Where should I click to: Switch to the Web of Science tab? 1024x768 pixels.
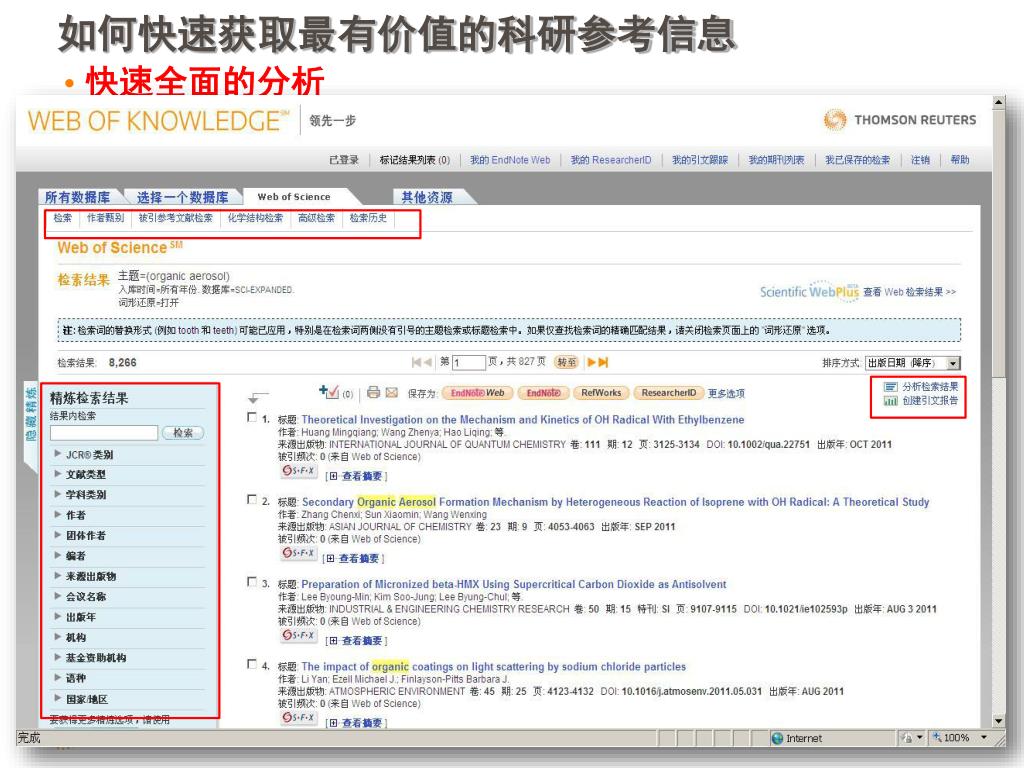(x=294, y=197)
